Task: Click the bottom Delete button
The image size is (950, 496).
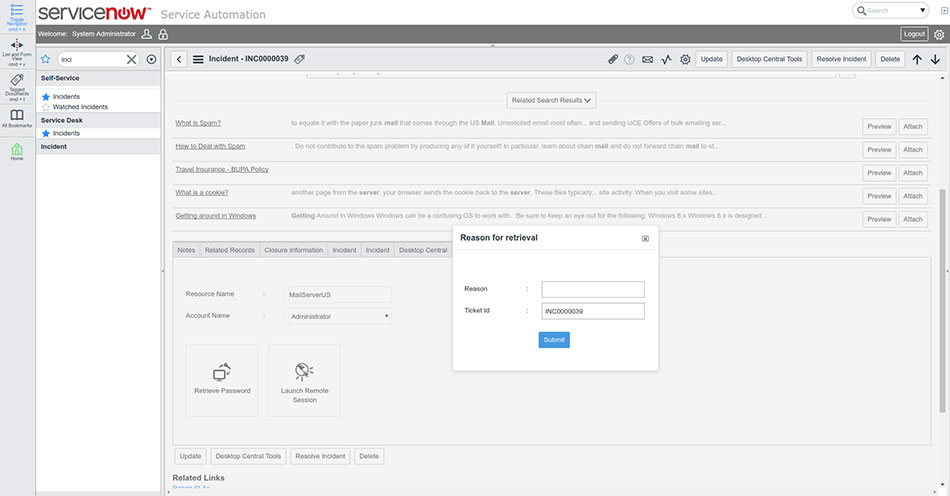Action: tap(369, 456)
